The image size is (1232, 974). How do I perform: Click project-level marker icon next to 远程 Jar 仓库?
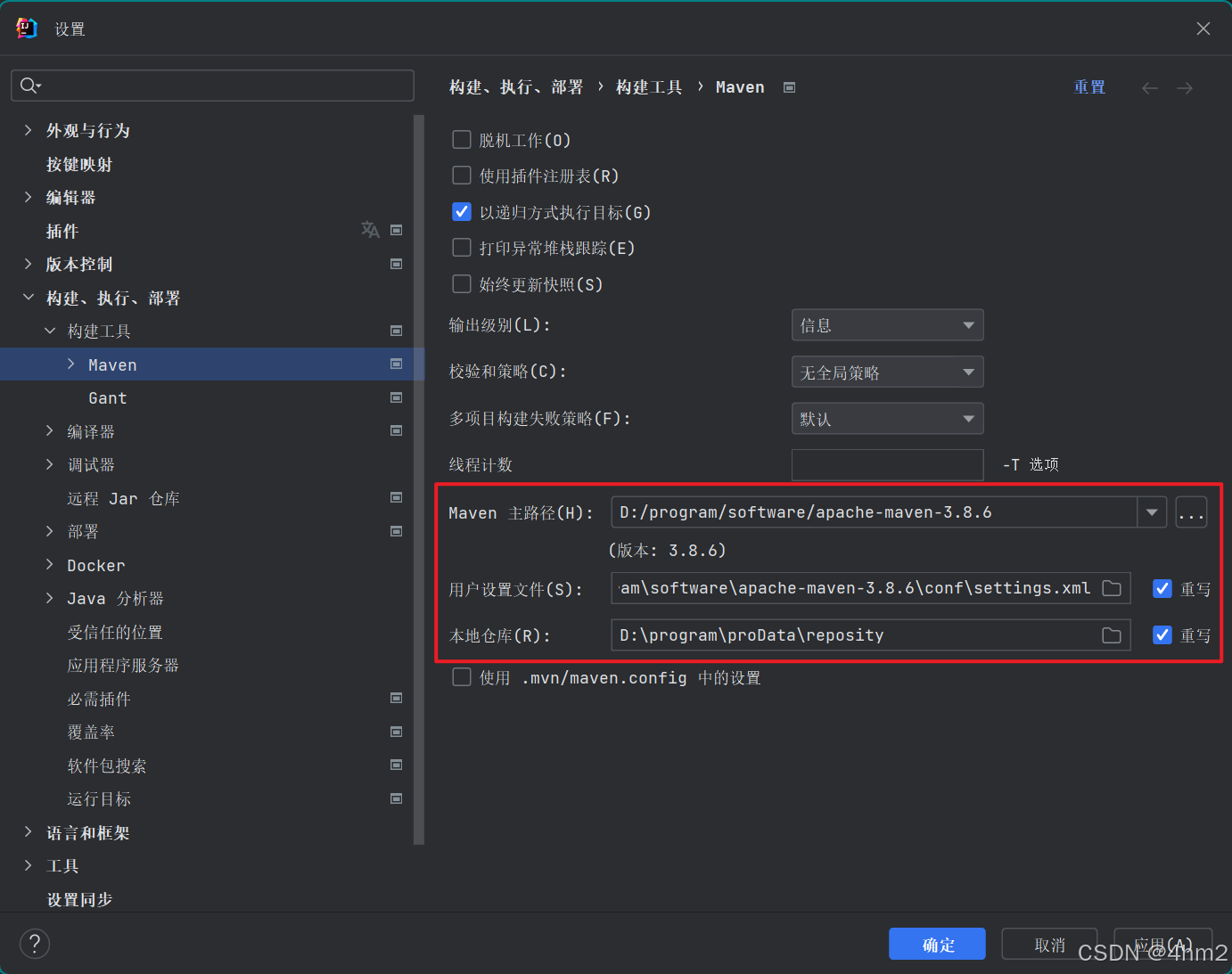pyautogui.click(x=397, y=497)
